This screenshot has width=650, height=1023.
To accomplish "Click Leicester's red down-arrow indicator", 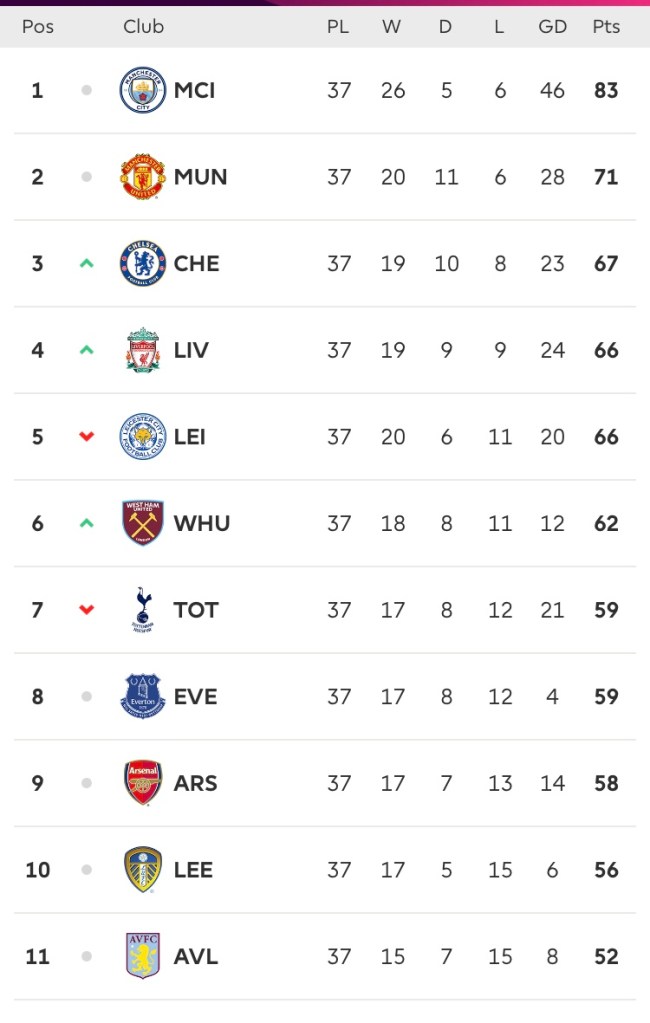I will [x=87, y=437].
